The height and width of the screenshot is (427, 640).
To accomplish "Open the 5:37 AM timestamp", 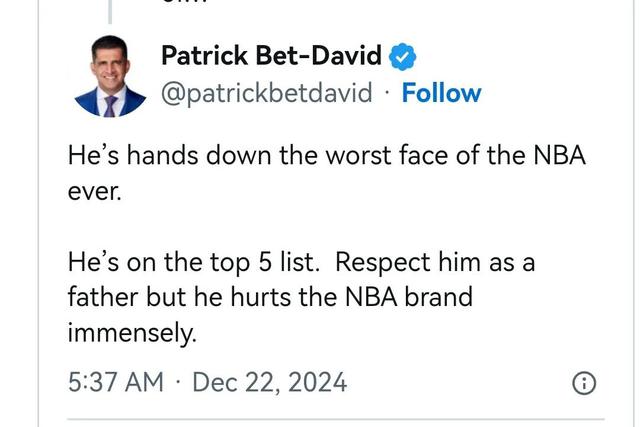I will pos(115,382).
